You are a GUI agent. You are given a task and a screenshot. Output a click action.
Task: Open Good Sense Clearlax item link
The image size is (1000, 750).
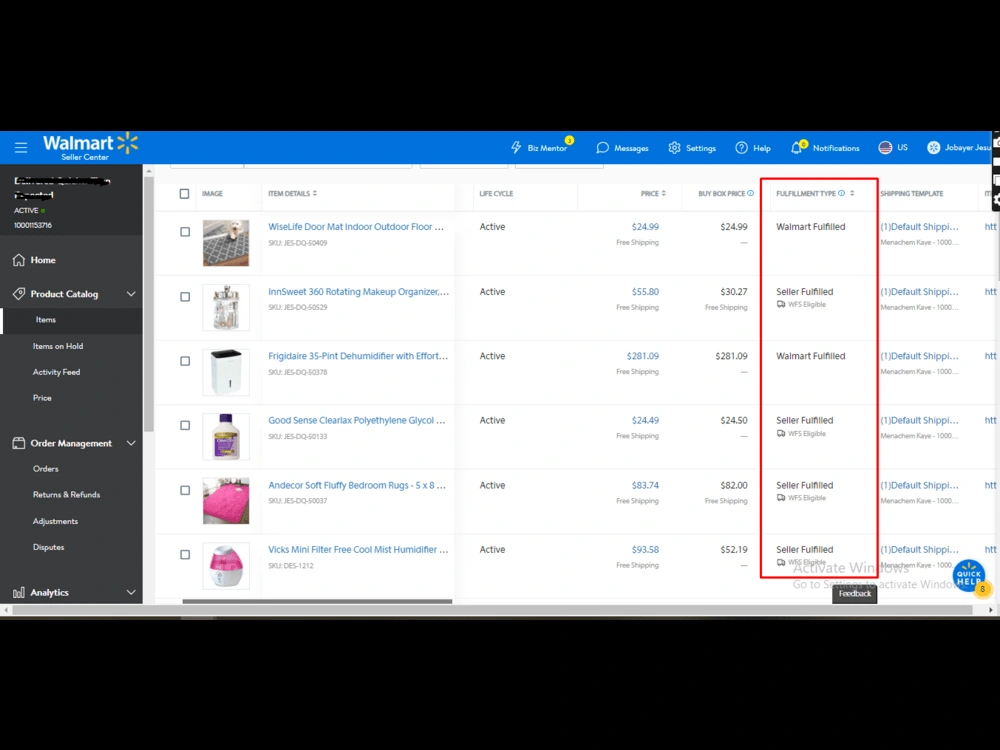coord(357,420)
